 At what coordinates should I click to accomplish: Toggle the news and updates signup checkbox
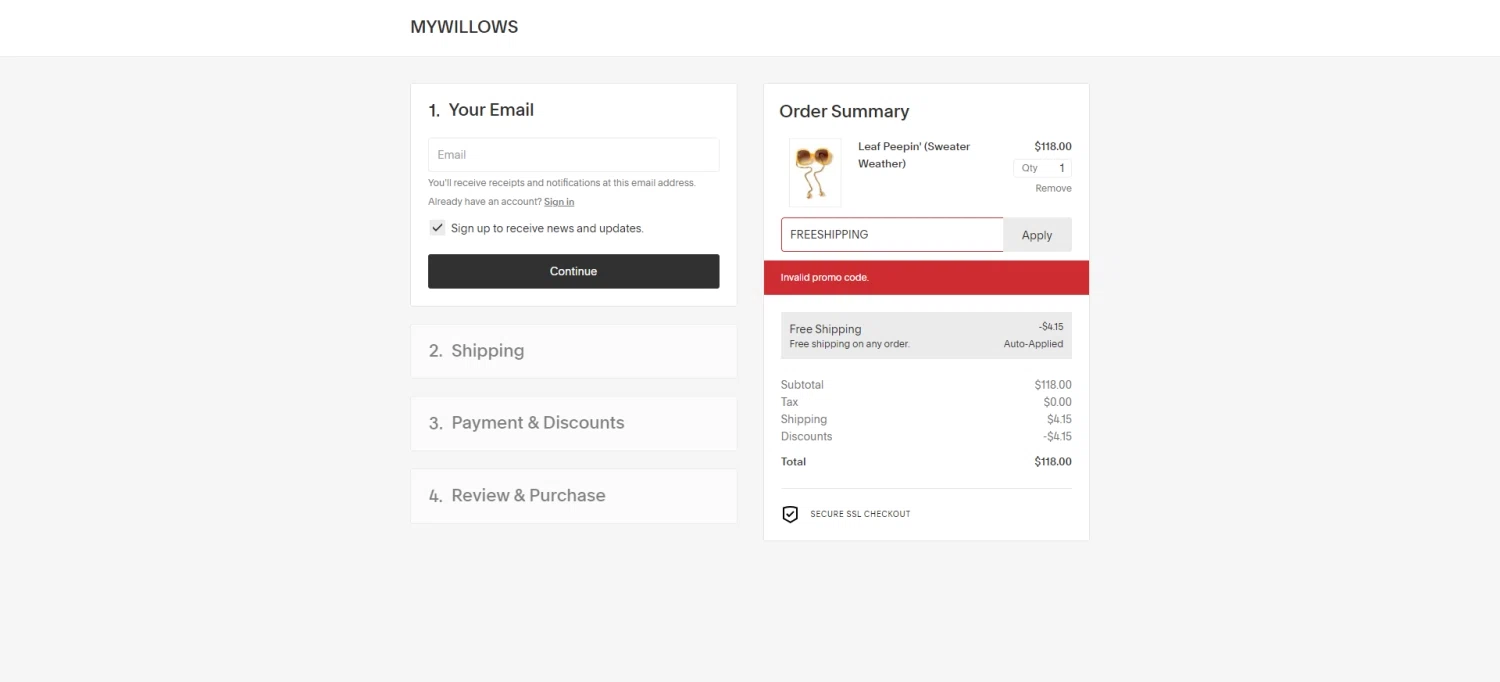pos(437,228)
